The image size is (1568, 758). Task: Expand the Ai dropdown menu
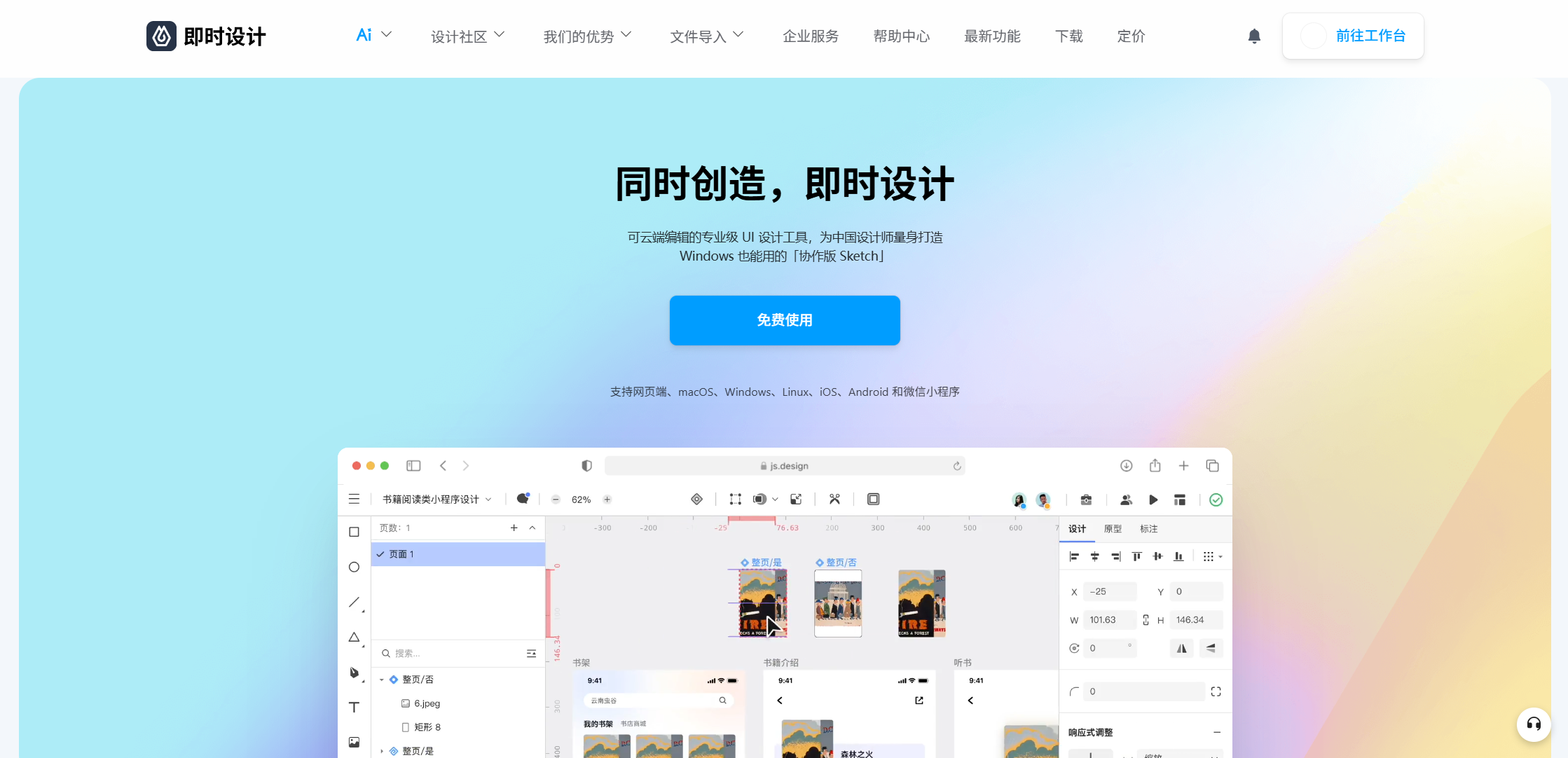click(373, 35)
